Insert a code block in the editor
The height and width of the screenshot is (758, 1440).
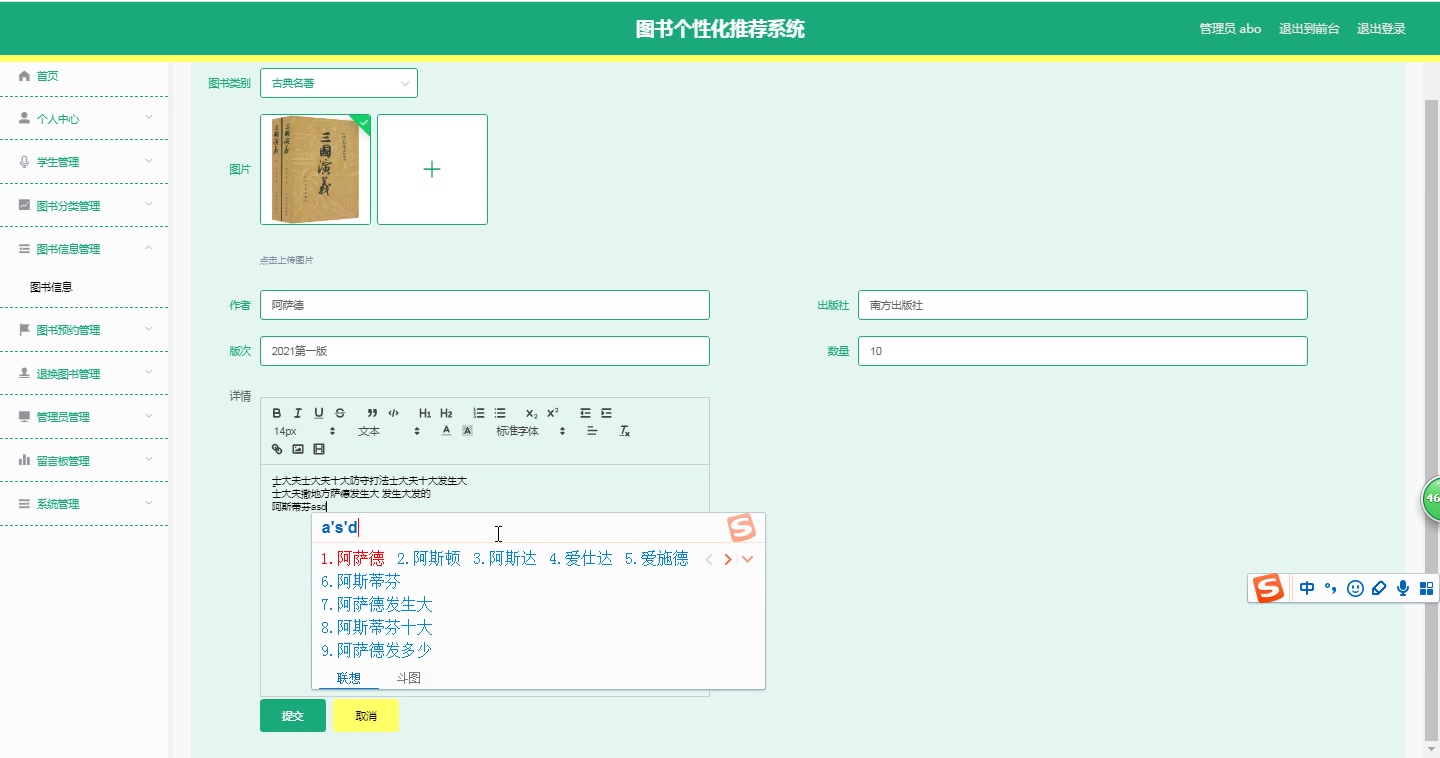click(x=393, y=413)
